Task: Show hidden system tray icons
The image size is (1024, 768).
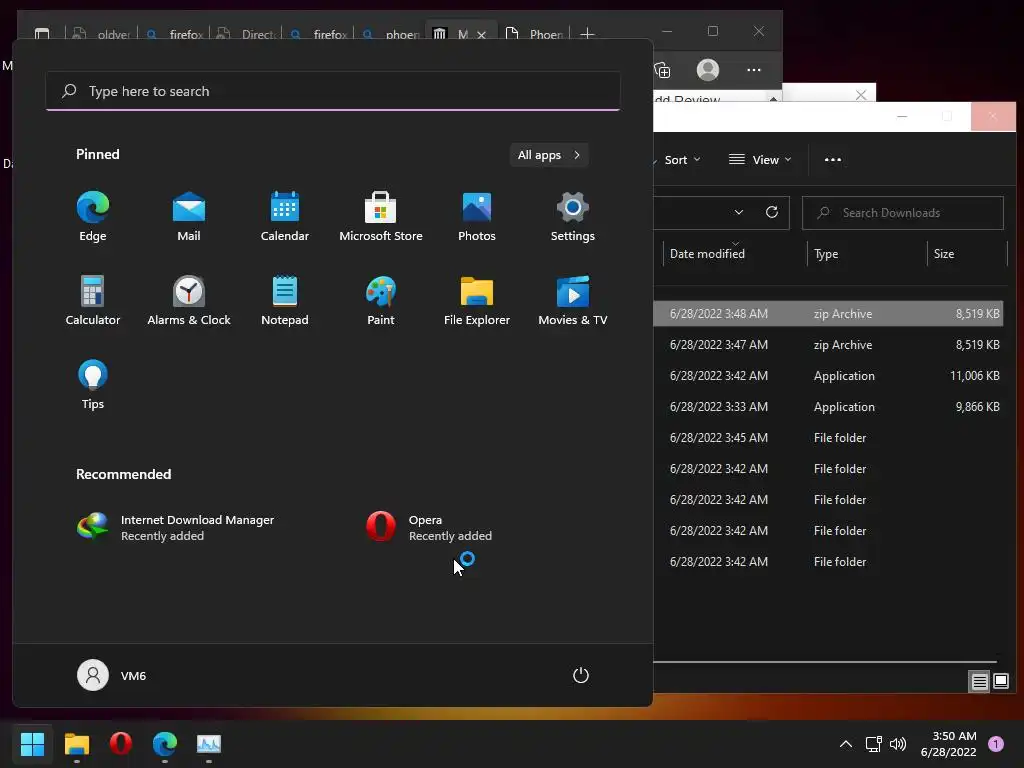Action: tap(846, 744)
